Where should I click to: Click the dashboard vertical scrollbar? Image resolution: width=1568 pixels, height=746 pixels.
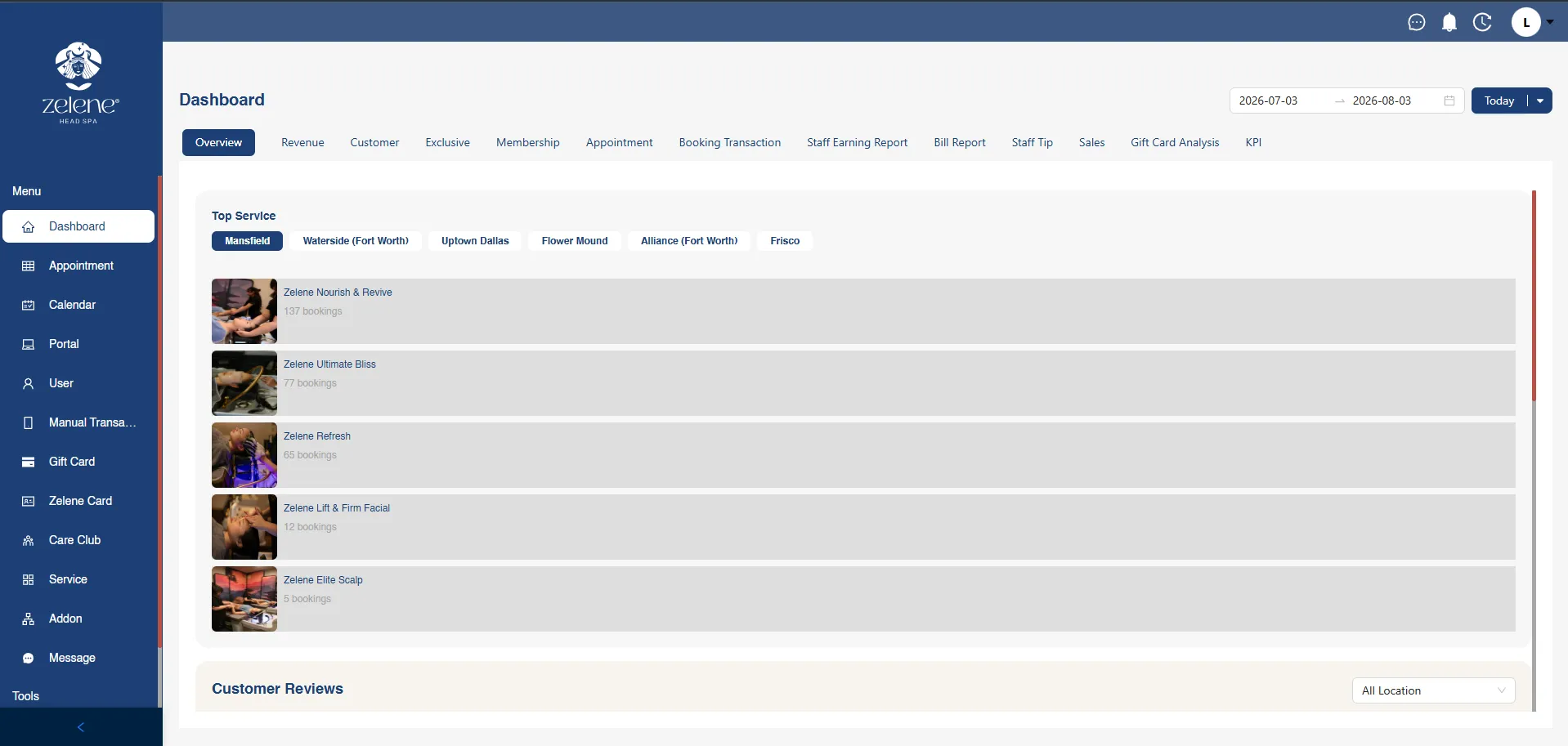click(x=1534, y=296)
